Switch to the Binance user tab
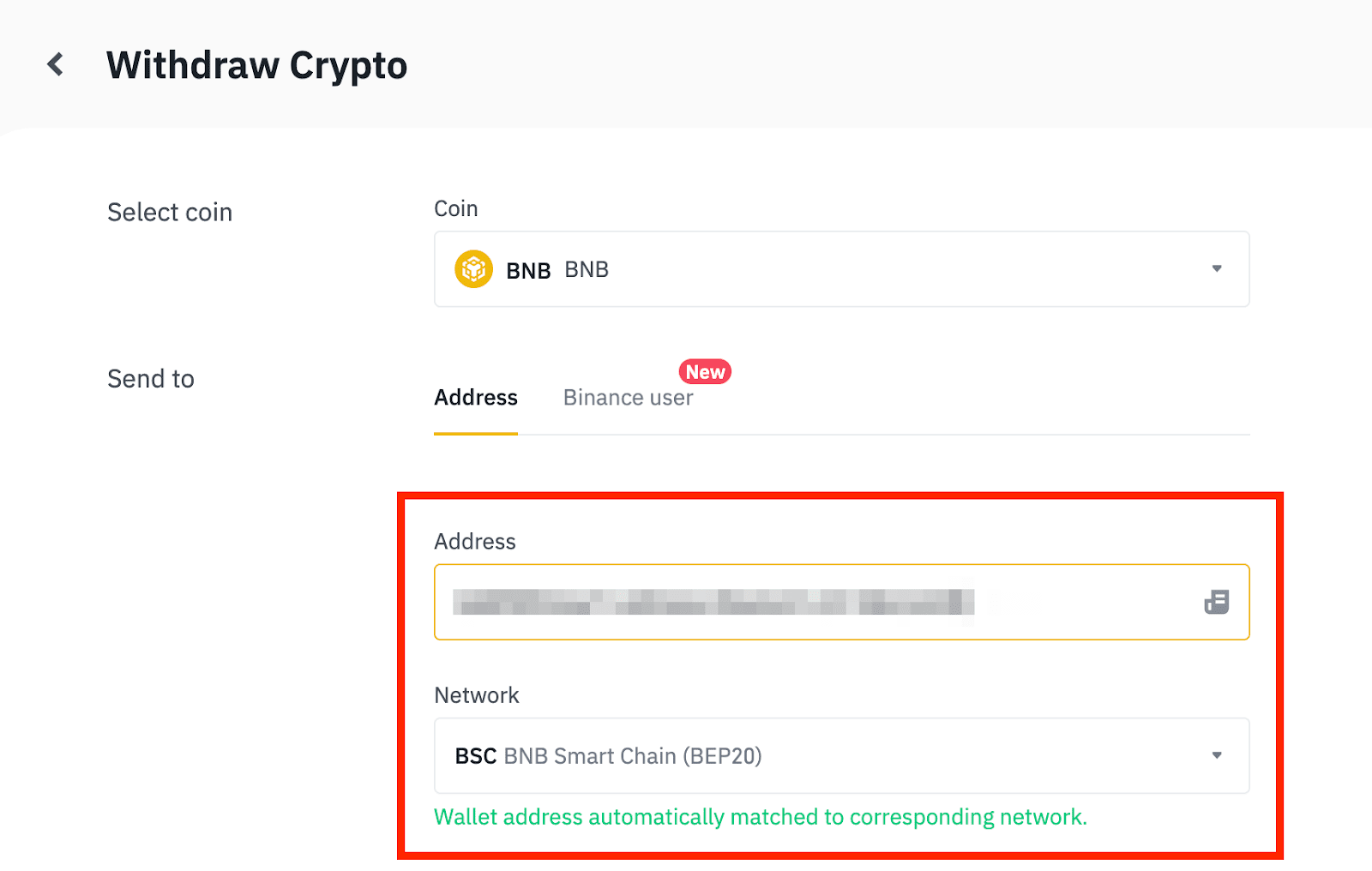Screen dimensions: 1372x871 [x=628, y=398]
